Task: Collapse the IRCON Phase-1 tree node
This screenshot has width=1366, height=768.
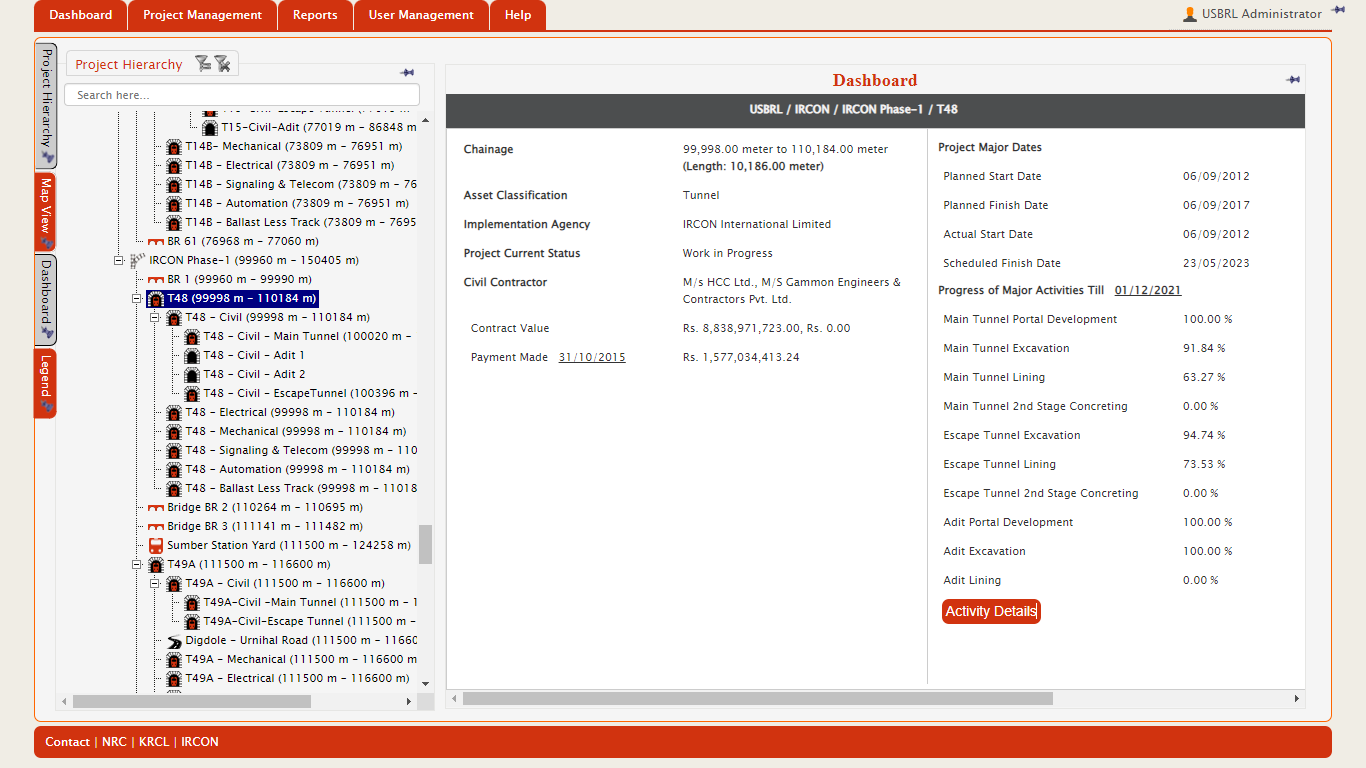Action: (119, 260)
